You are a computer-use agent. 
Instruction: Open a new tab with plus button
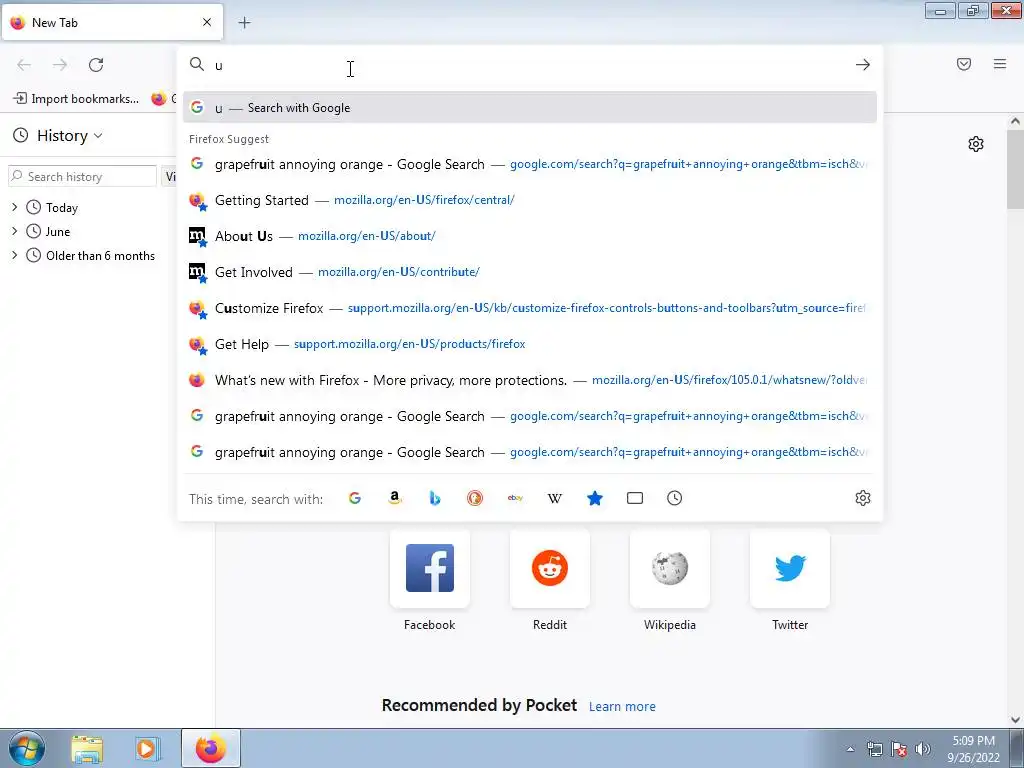(244, 23)
